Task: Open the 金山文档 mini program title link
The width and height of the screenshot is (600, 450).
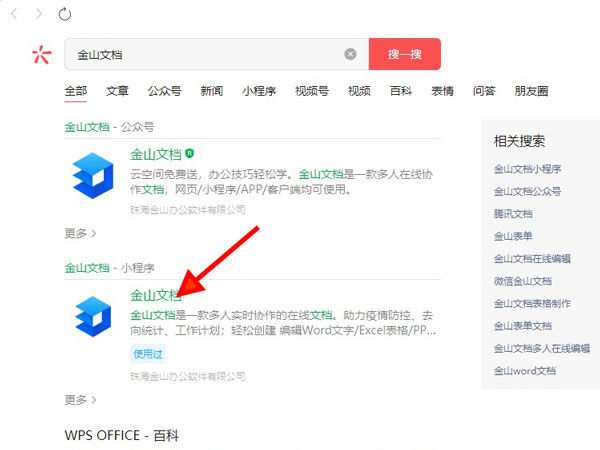Action: click(x=155, y=295)
